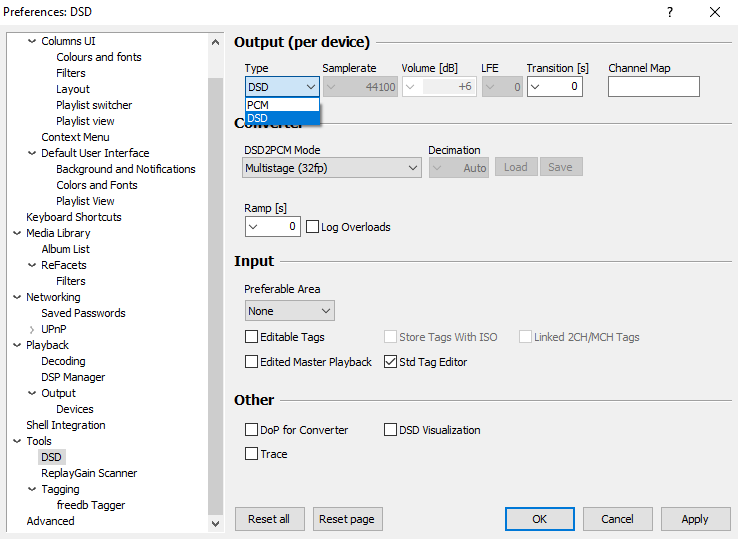
Task: Click the Reset page button
Action: click(x=348, y=519)
